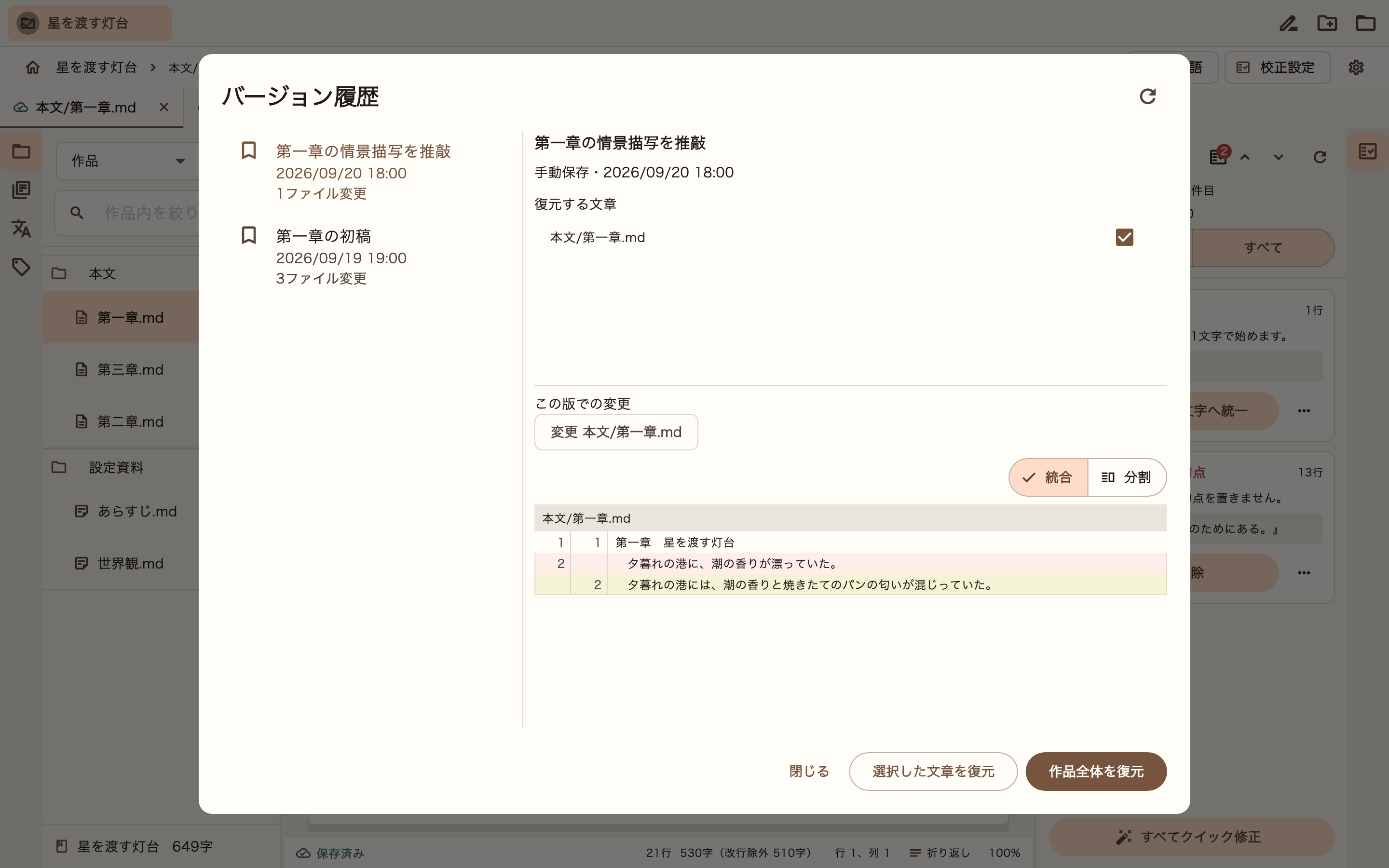Screen dimensions: 1389x868
Task: Close the version history dialog with 閉じる
Action: click(809, 772)
